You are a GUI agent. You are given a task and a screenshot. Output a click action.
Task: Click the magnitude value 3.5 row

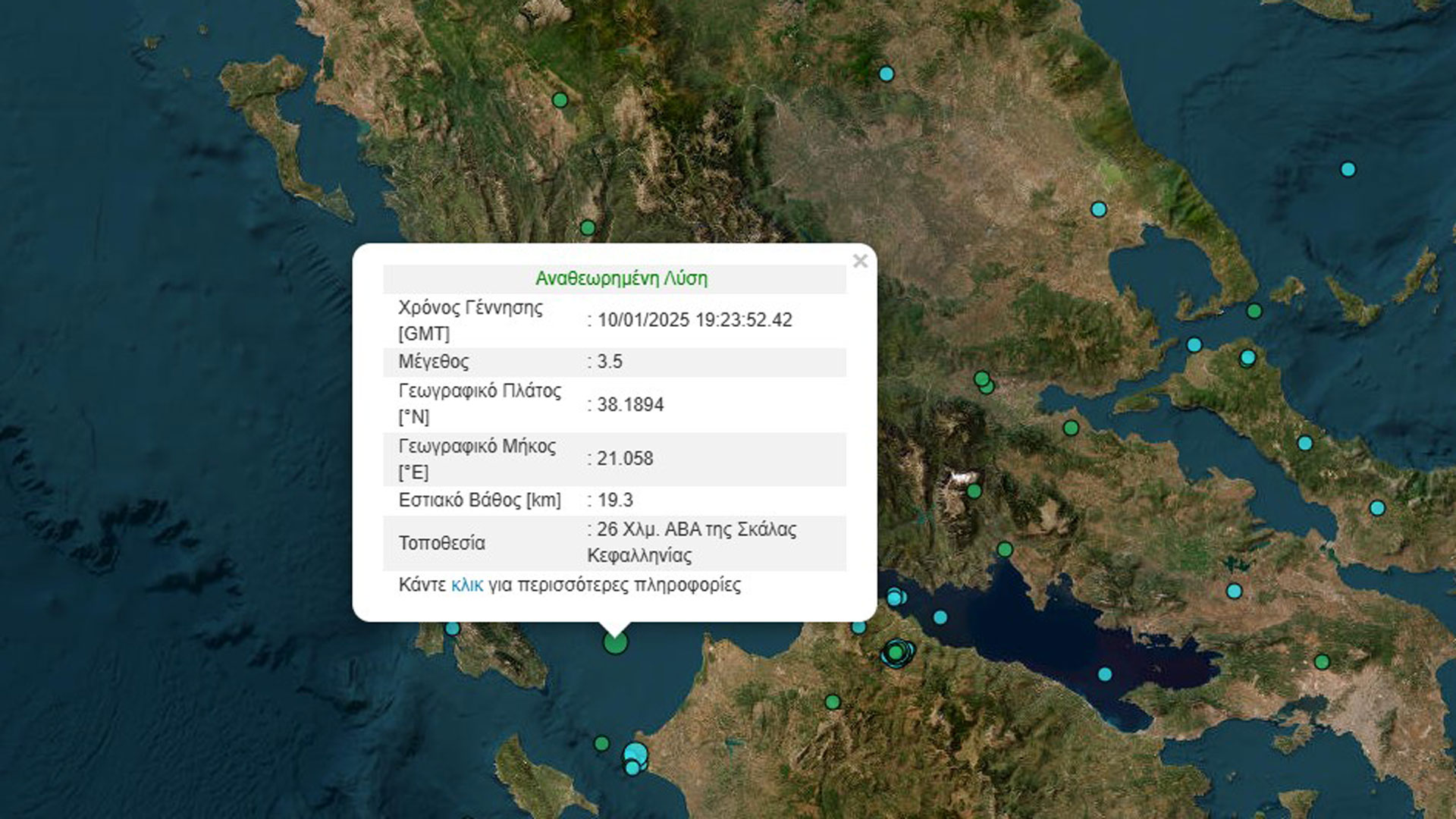coord(609,362)
